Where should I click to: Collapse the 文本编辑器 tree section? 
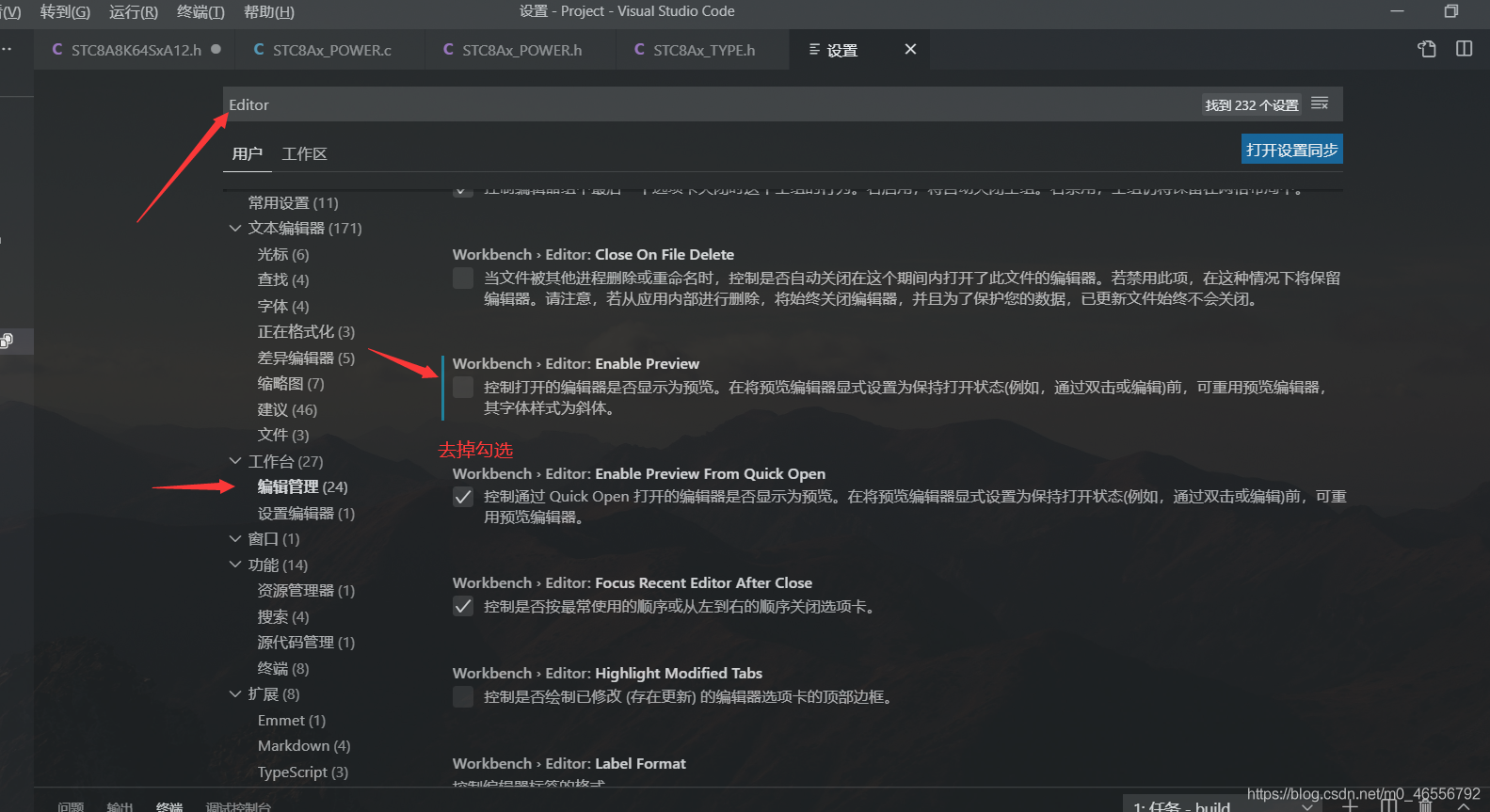point(235,228)
